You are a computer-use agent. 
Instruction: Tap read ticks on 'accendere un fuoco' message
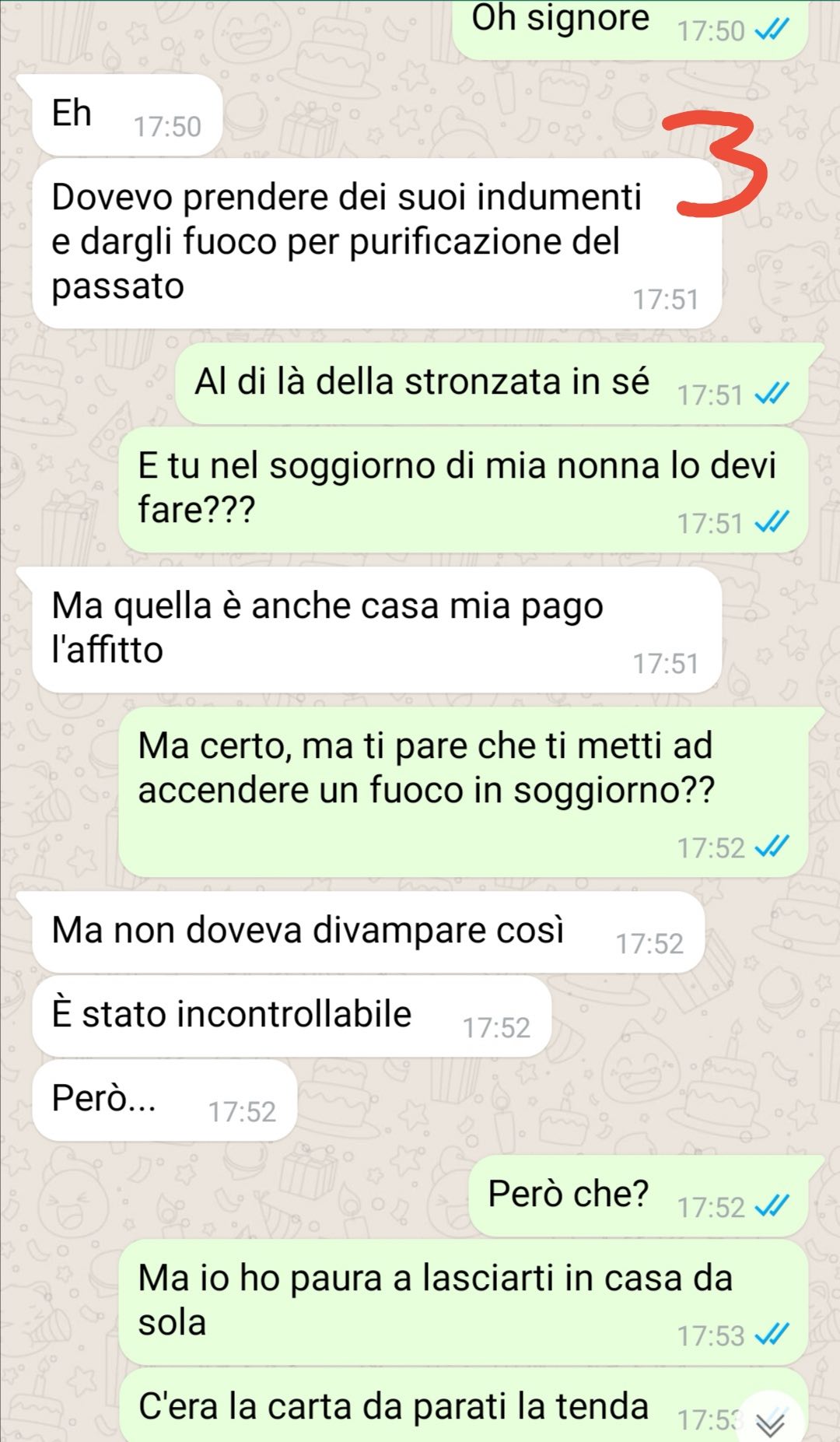[x=772, y=846]
